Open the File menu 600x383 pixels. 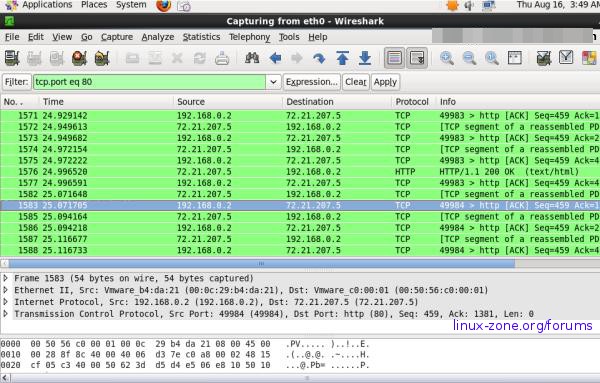tap(12, 37)
